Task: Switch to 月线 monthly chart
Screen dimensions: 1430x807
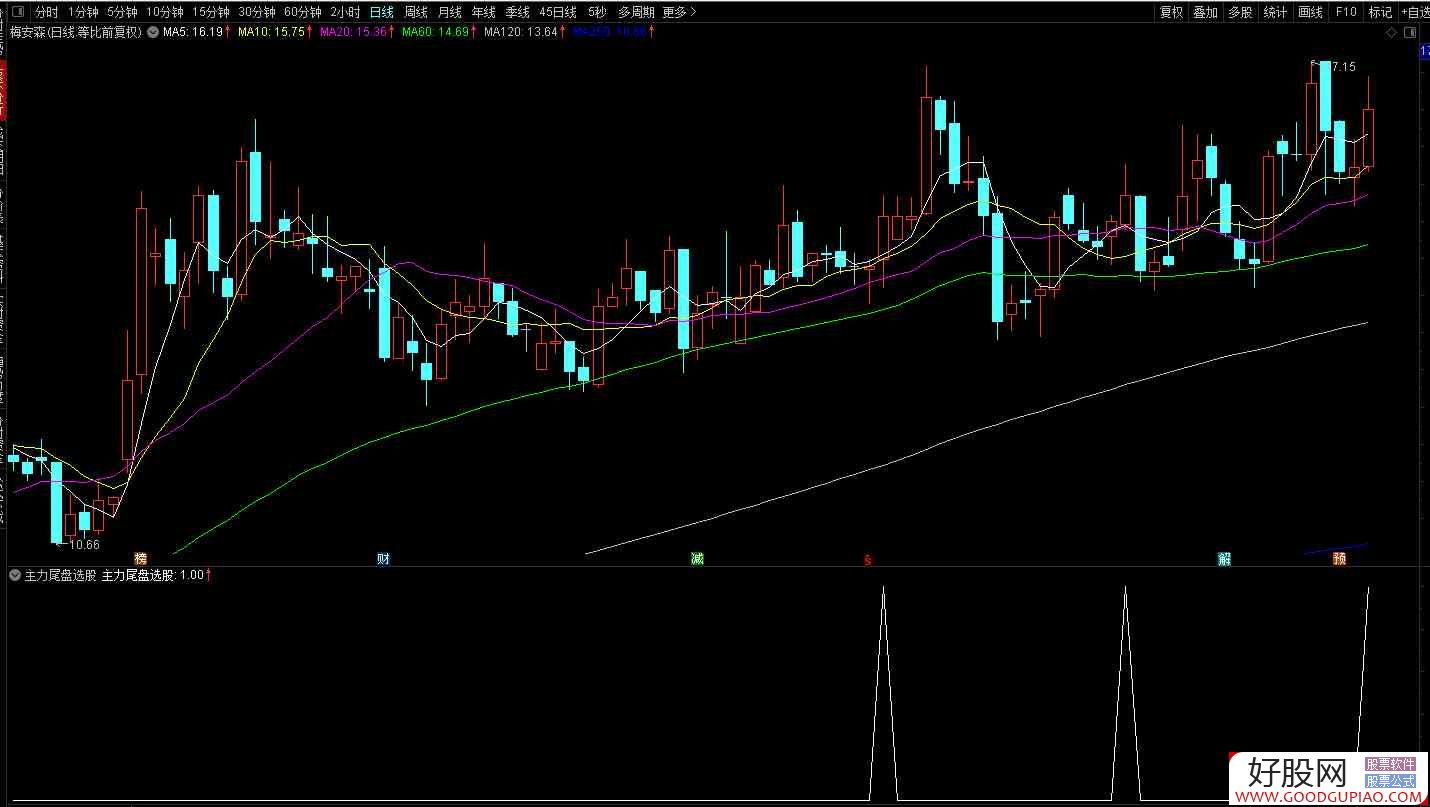Action: coord(450,12)
